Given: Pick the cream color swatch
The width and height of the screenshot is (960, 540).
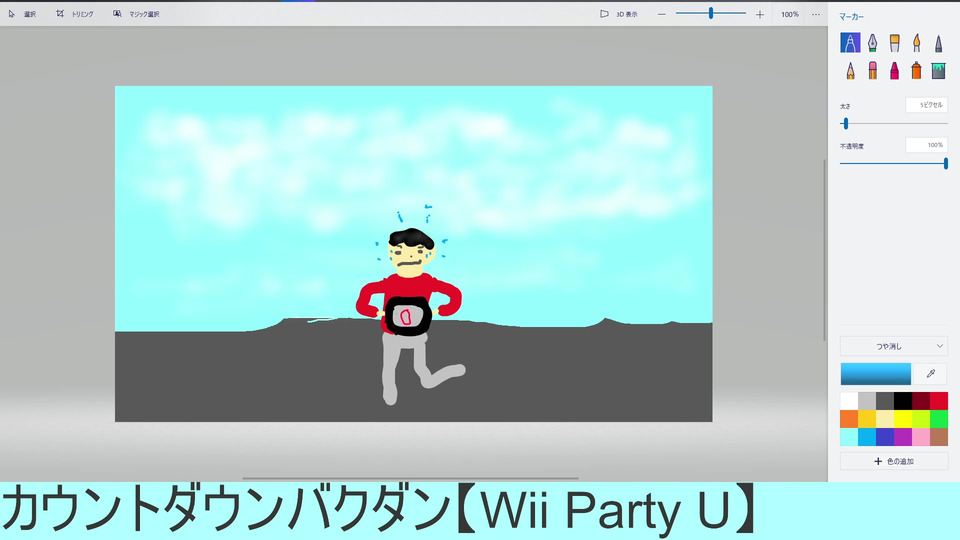Looking at the screenshot, I should (x=885, y=419).
